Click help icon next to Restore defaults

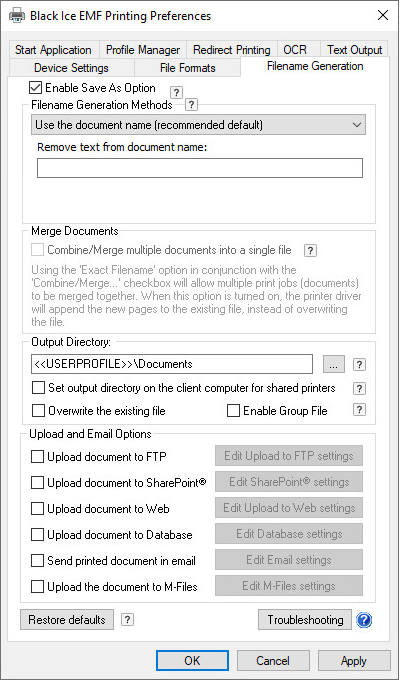coord(127,620)
